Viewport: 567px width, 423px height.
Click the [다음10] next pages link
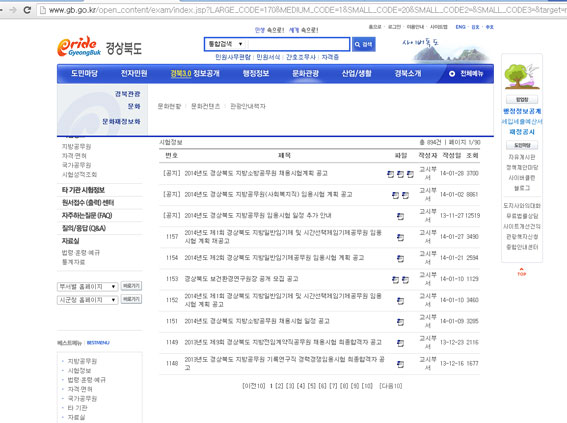(391, 386)
